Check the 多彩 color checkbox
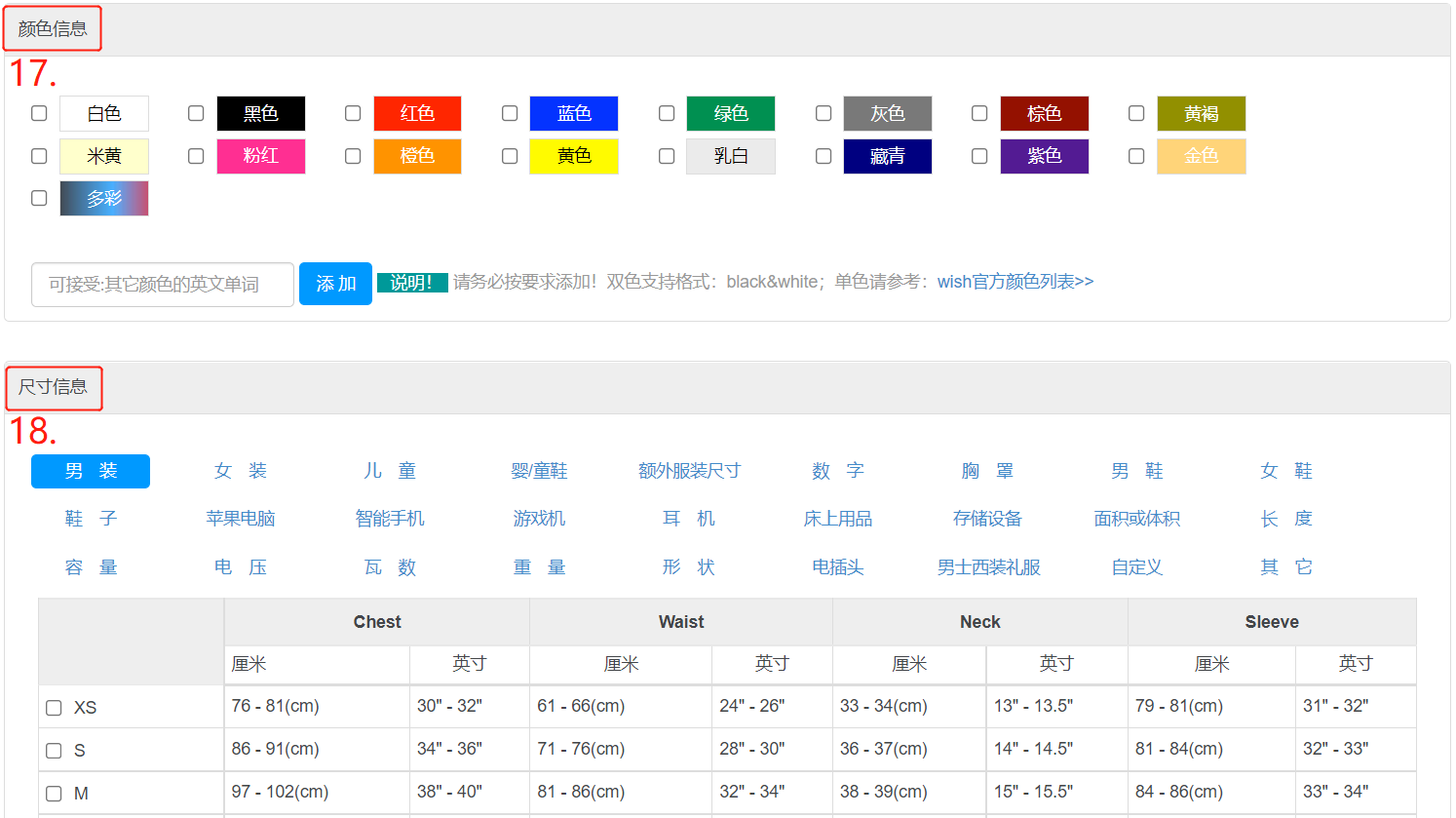The height and width of the screenshot is (818, 1456). click(x=39, y=198)
